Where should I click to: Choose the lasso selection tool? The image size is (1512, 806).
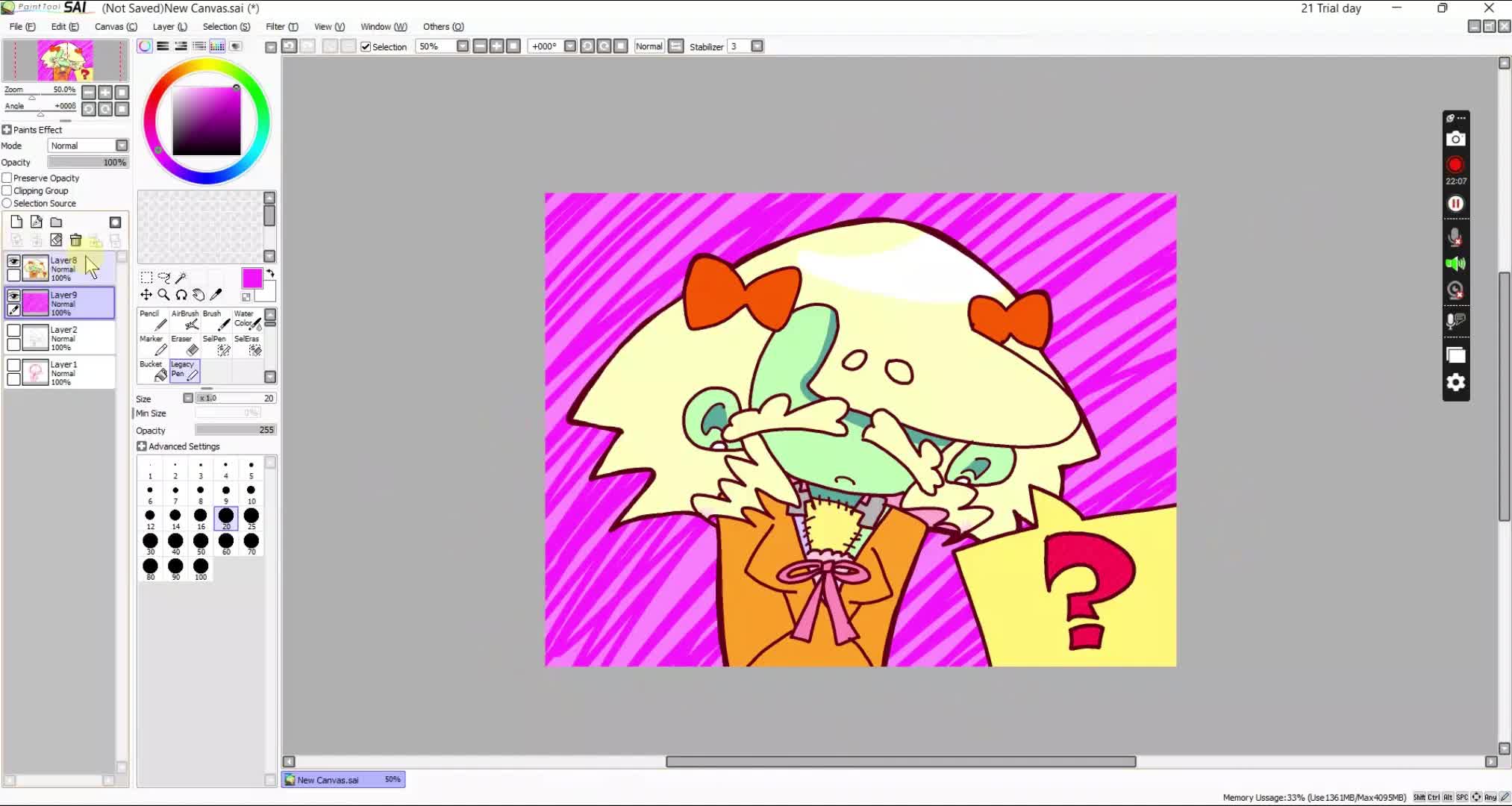point(164,278)
